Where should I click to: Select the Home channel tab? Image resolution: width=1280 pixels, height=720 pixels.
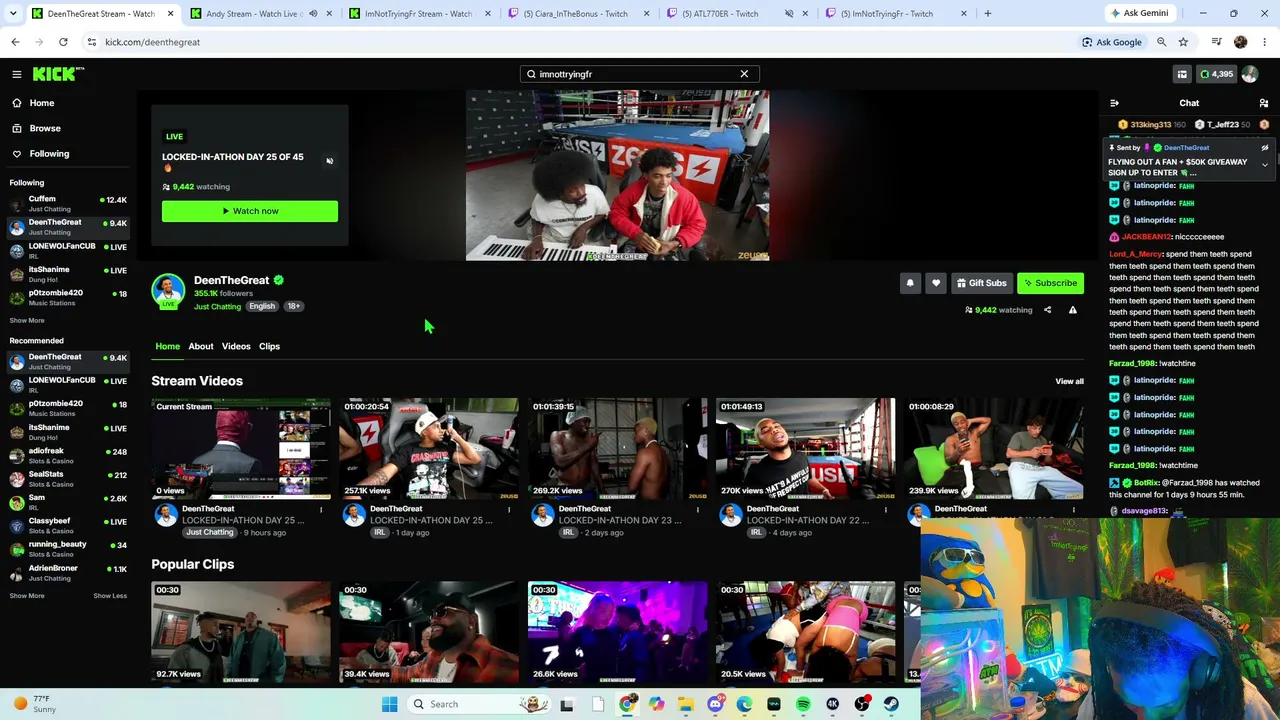click(x=167, y=346)
